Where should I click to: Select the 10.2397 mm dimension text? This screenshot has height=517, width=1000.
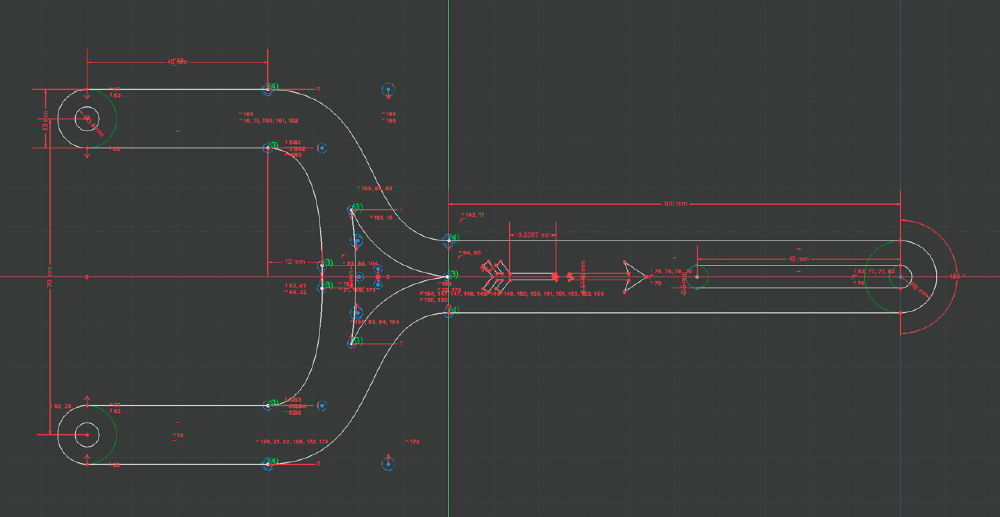[529, 233]
